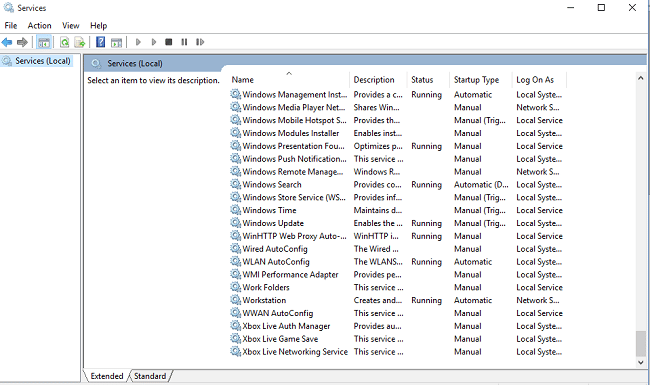Image resolution: width=650 pixels, height=385 pixels.
Task: Click the gear icon beside Windows Modules Installer
Action: (235, 133)
